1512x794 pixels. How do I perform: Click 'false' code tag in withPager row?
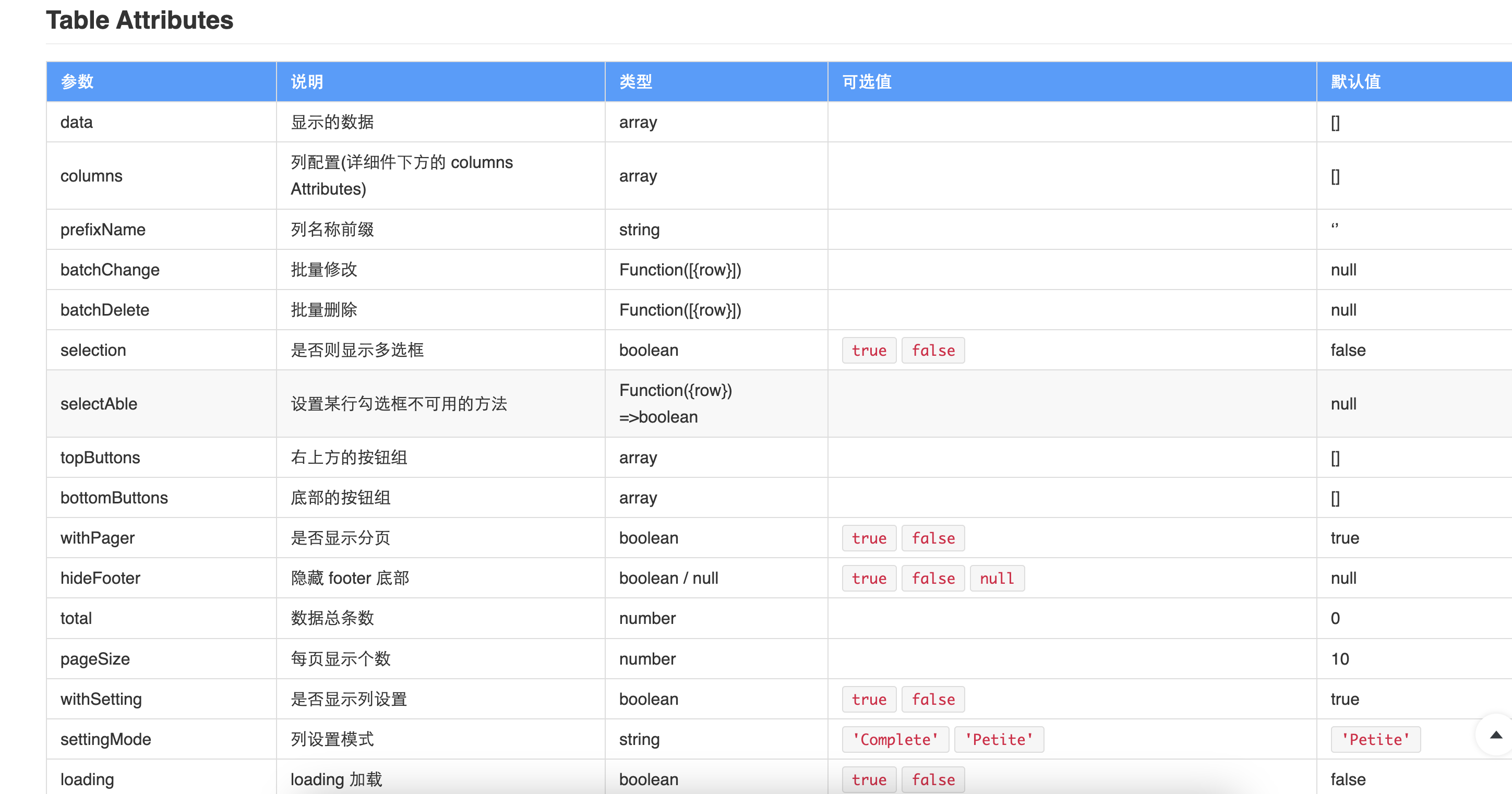coord(933,538)
